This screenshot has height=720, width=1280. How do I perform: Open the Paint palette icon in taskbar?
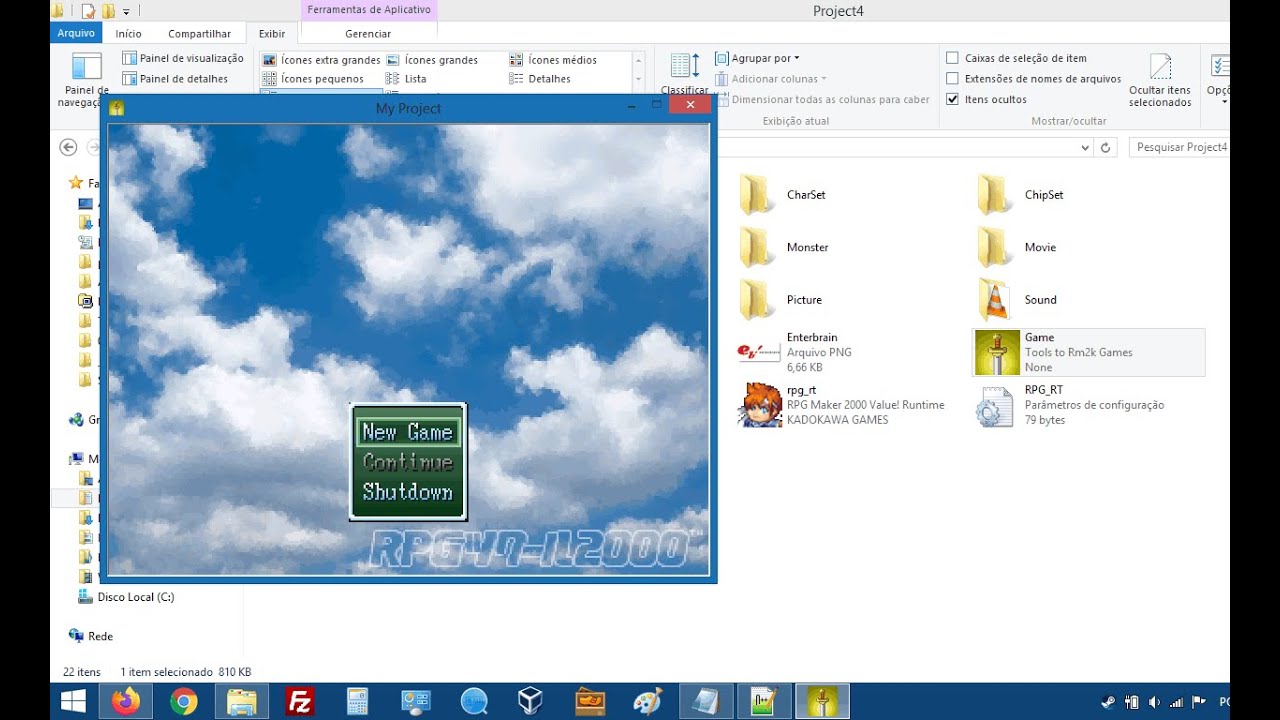click(647, 702)
